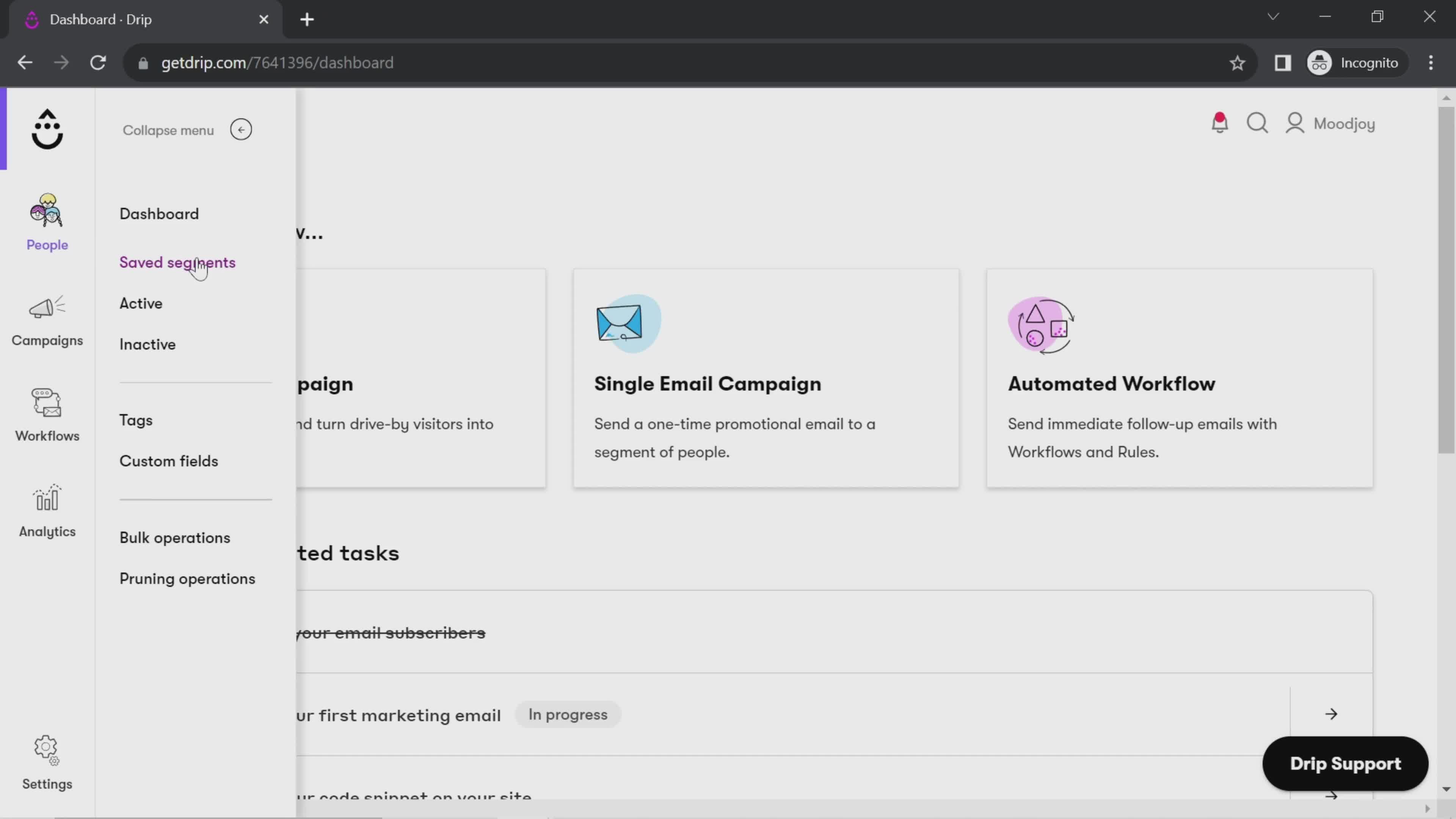Click the notification bell icon
This screenshot has width=1456, height=819.
(x=1220, y=123)
